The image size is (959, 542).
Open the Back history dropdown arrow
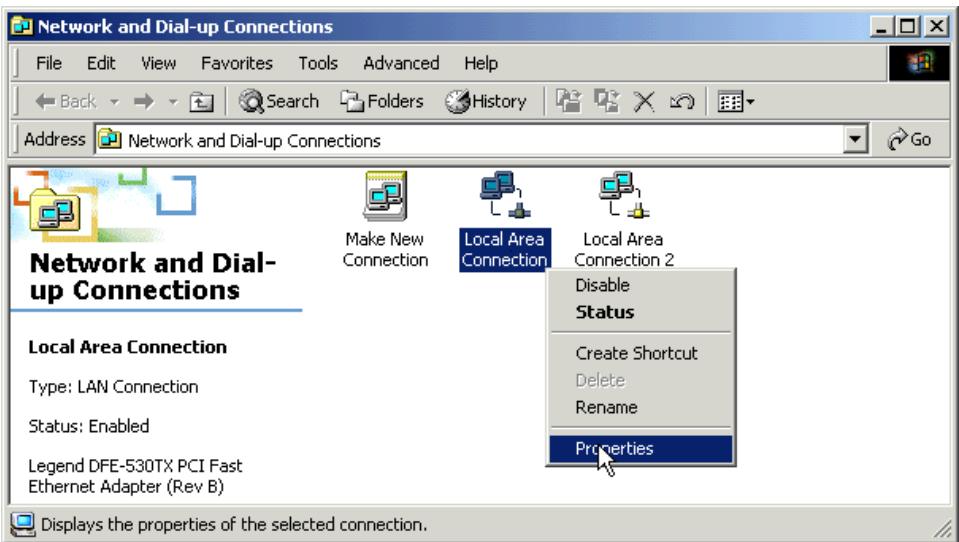(114, 102)
